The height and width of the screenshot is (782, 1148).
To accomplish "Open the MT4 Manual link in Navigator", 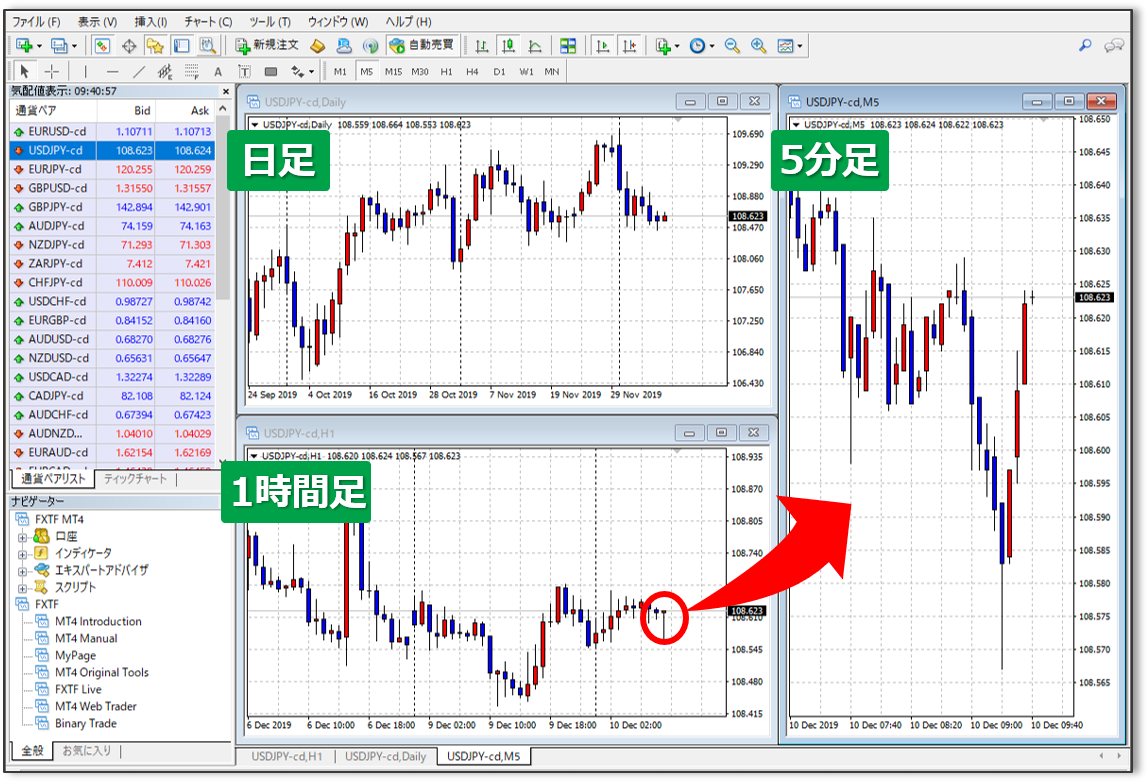I will (86, 638).
